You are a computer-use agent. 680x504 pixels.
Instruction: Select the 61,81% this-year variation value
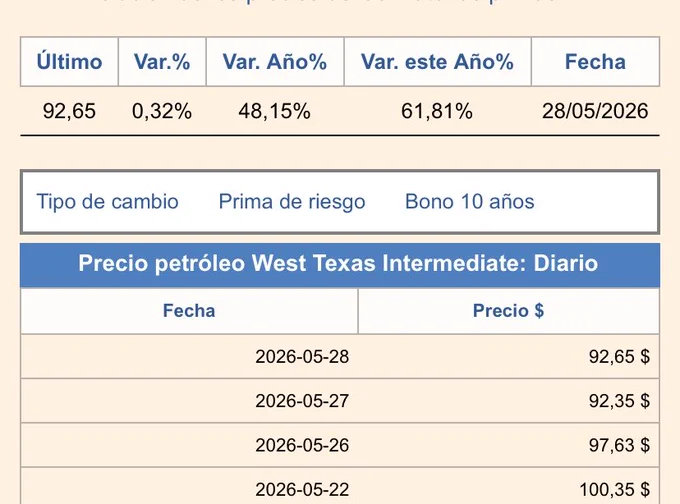pyautogui.click(x=437, y=111)
